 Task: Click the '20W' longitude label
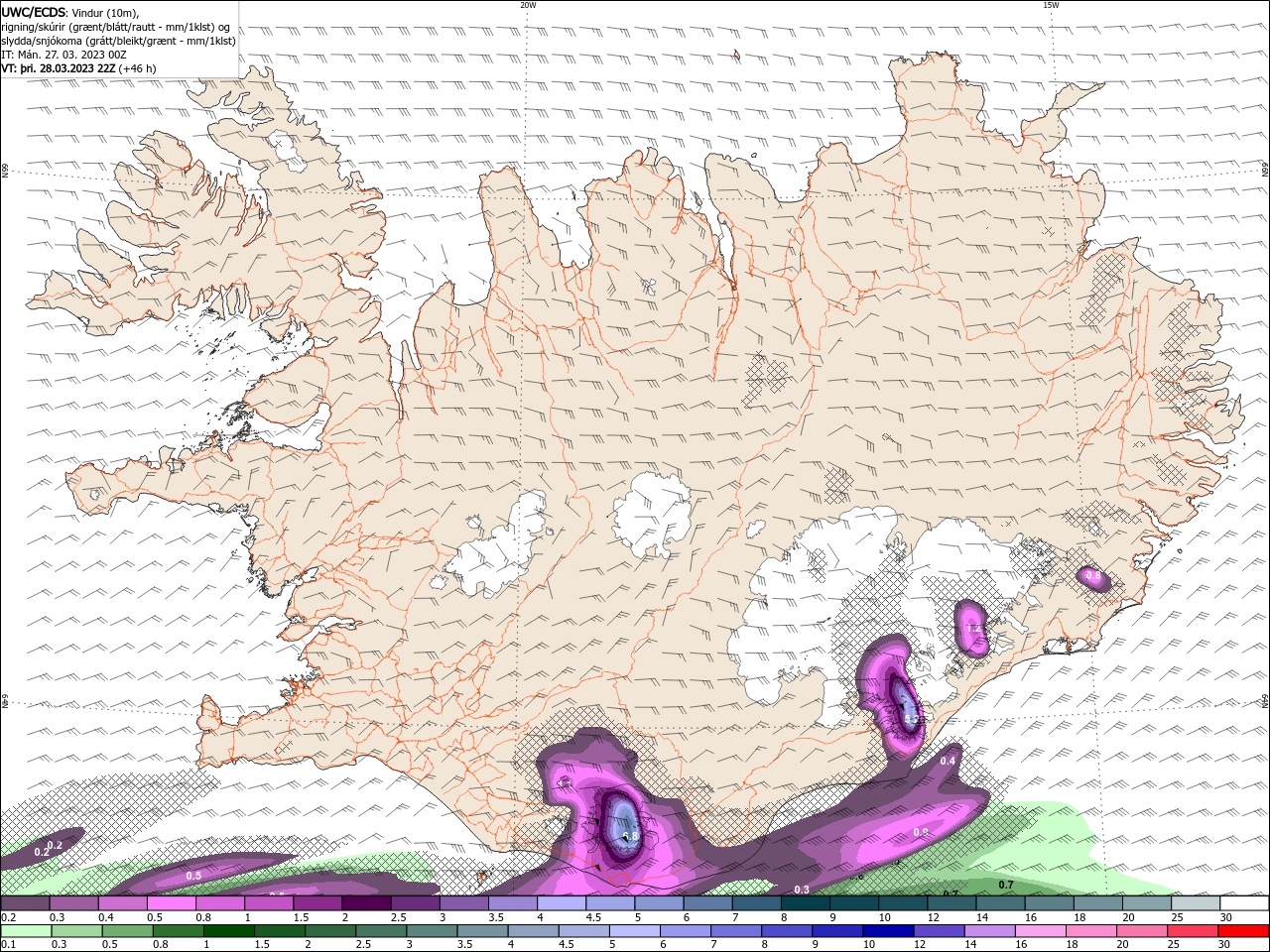click(528, 5)
